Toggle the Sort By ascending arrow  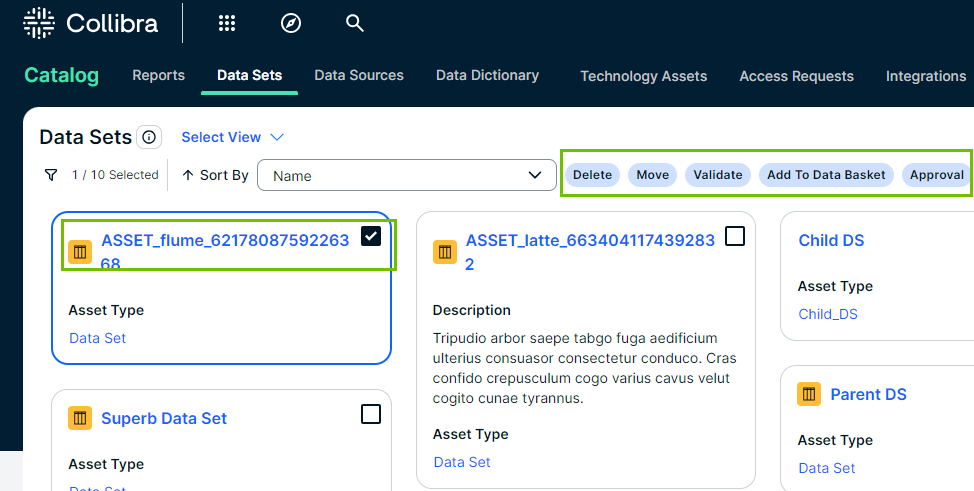pos(188,175)
